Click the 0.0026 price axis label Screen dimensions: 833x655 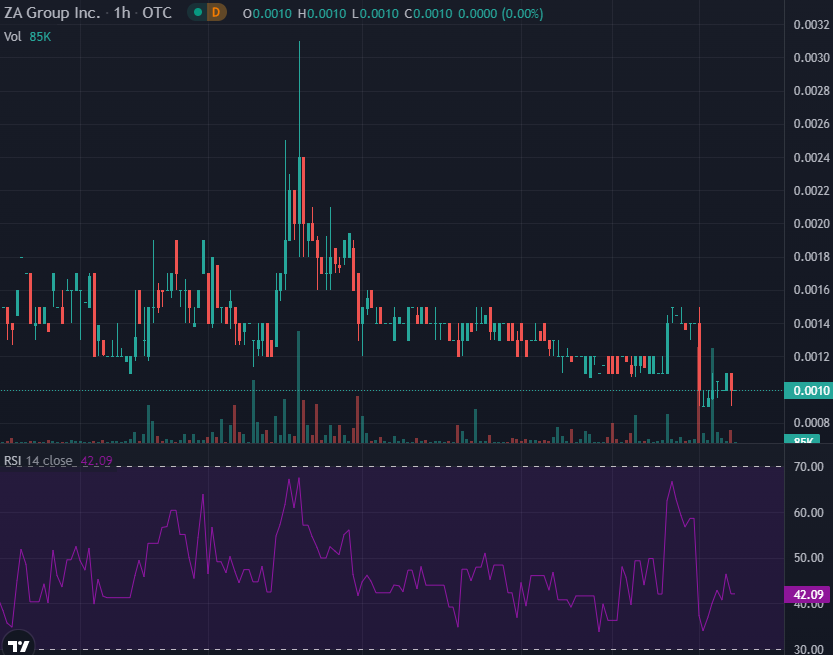(x=811, y=124)
